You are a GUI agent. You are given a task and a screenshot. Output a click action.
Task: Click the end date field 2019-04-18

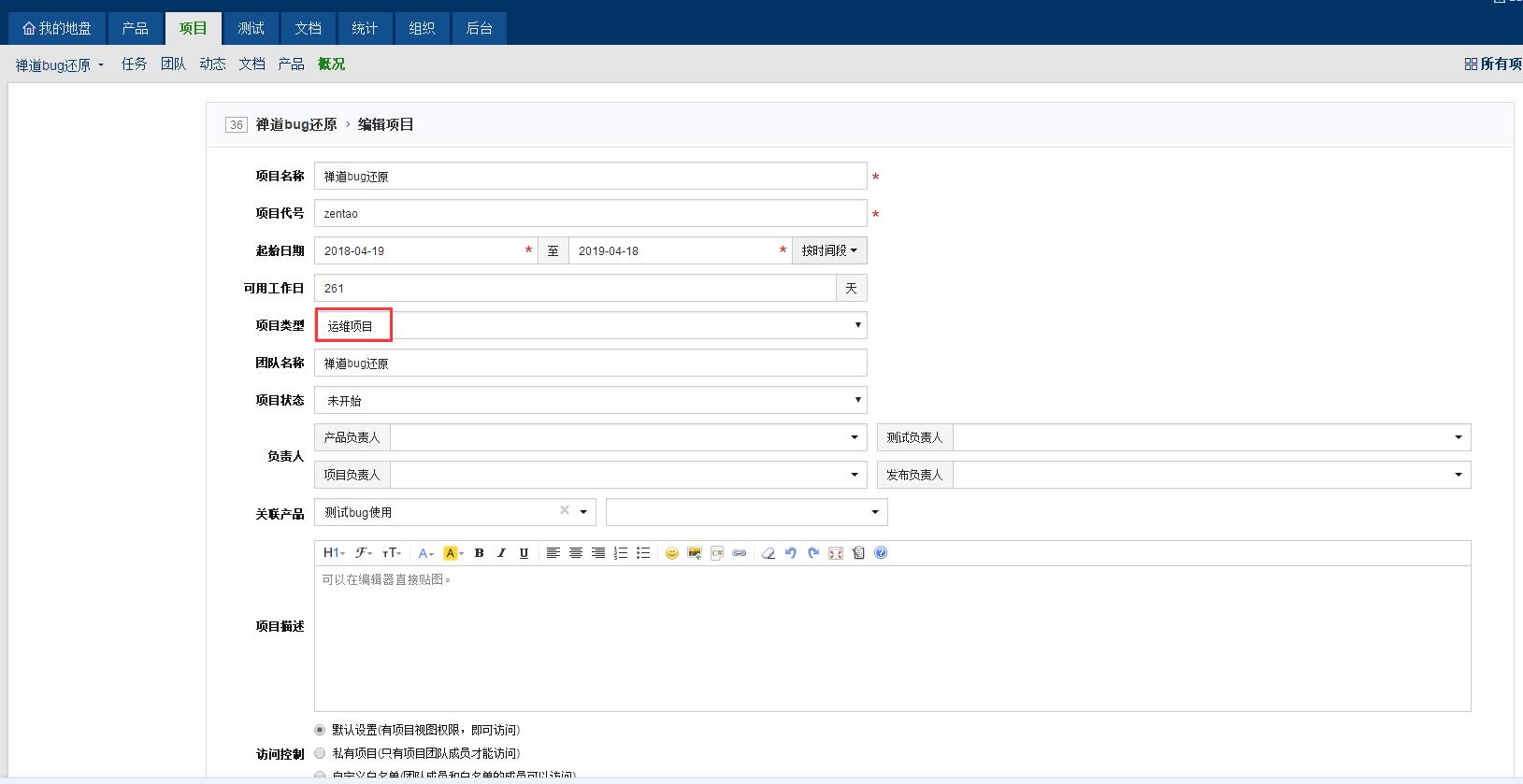[x=681, y=250]
